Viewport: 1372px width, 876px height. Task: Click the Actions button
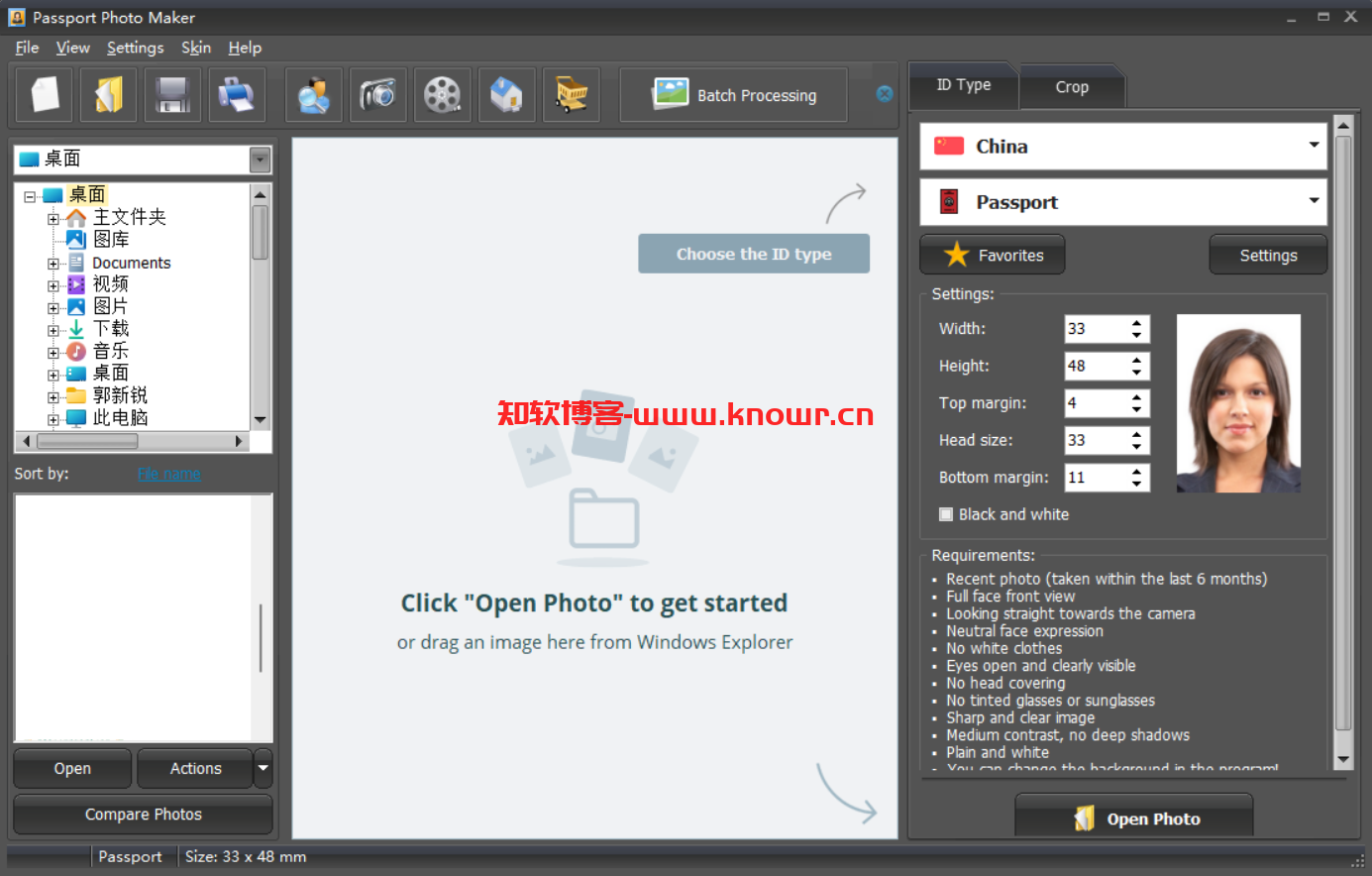(195, 768)
